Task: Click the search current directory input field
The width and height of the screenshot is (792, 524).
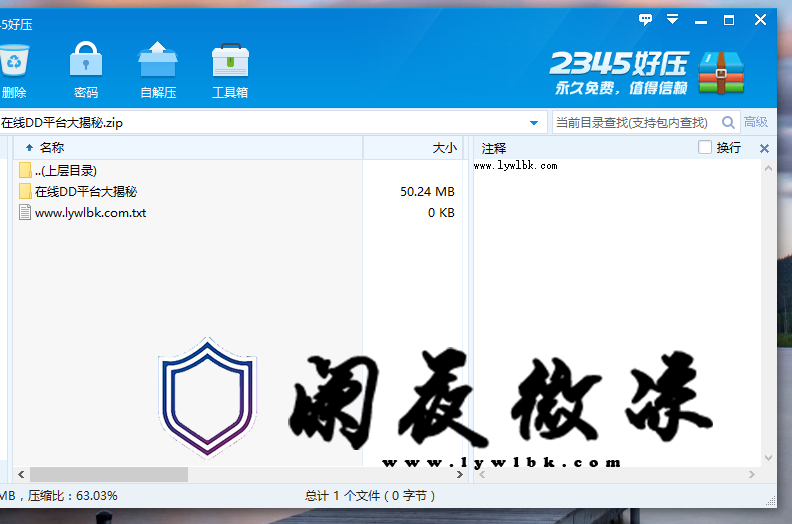Action: pyautogui.click(x=632, y=122)
